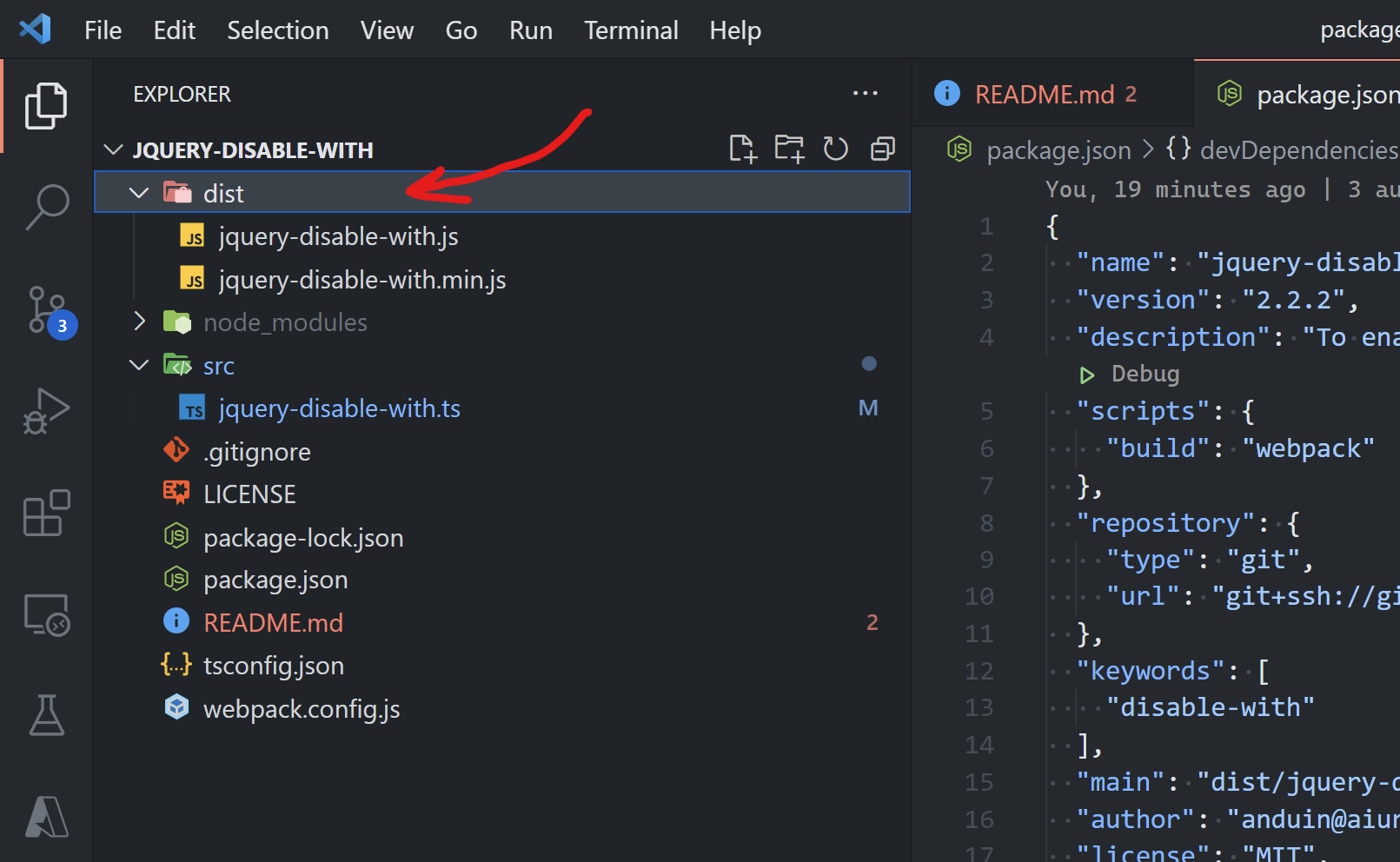The width and height of the screenshot is (1400, 862).
Task: Refresh the Explorer file tree
Action: pos(835,149)
